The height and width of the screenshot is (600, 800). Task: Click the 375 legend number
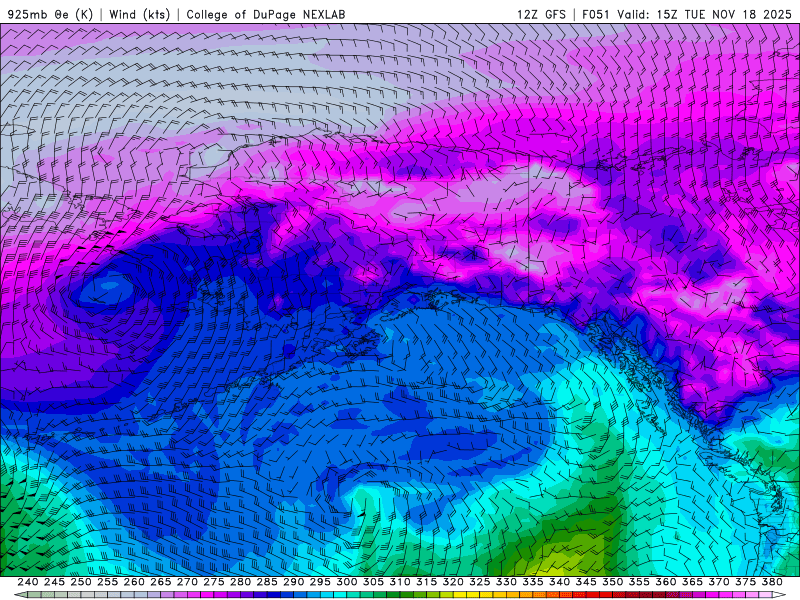(745, 582)
